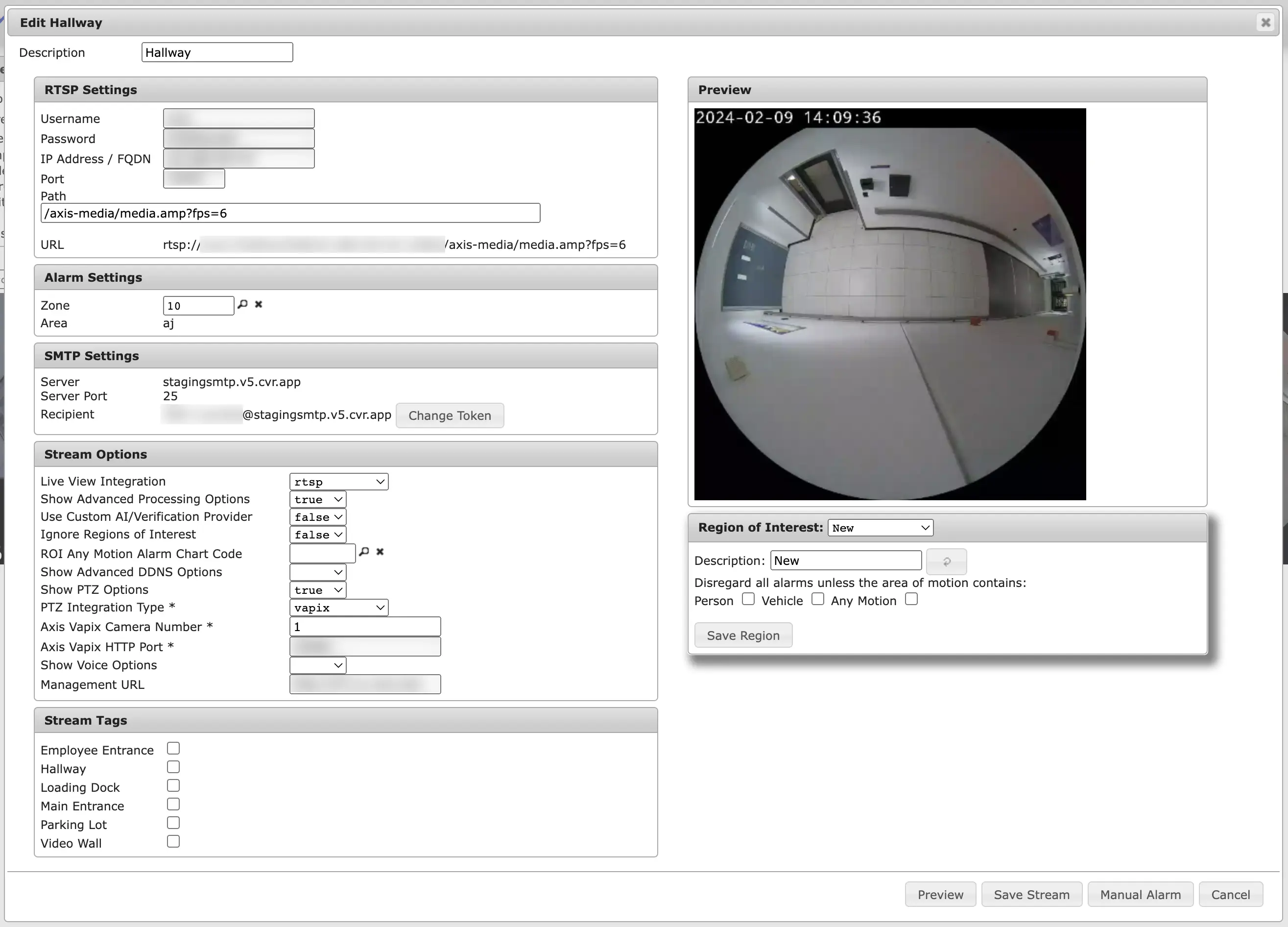The image size is (1288, 927).
Task: Click the Save Stream button
Action: pyautogui.click(x=1031, y=895)
